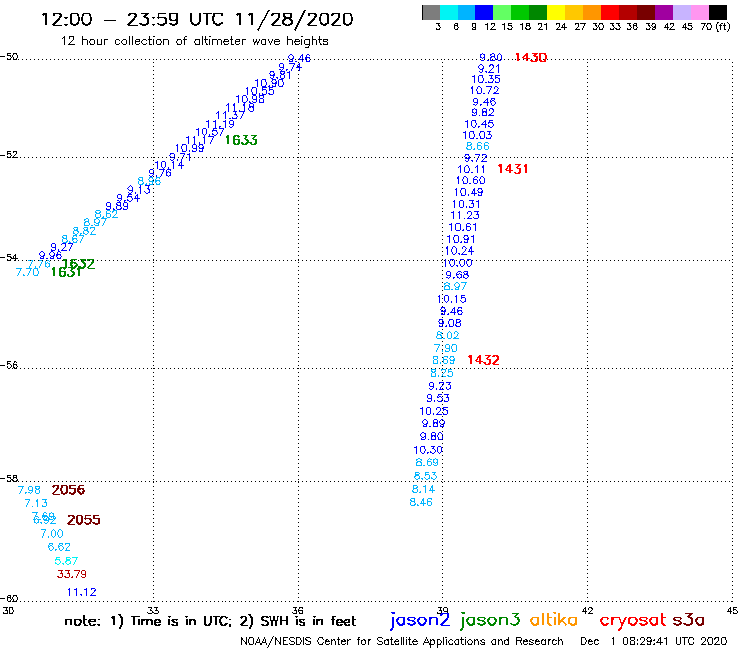Click the light blue value 8.66

coord(478,146)
